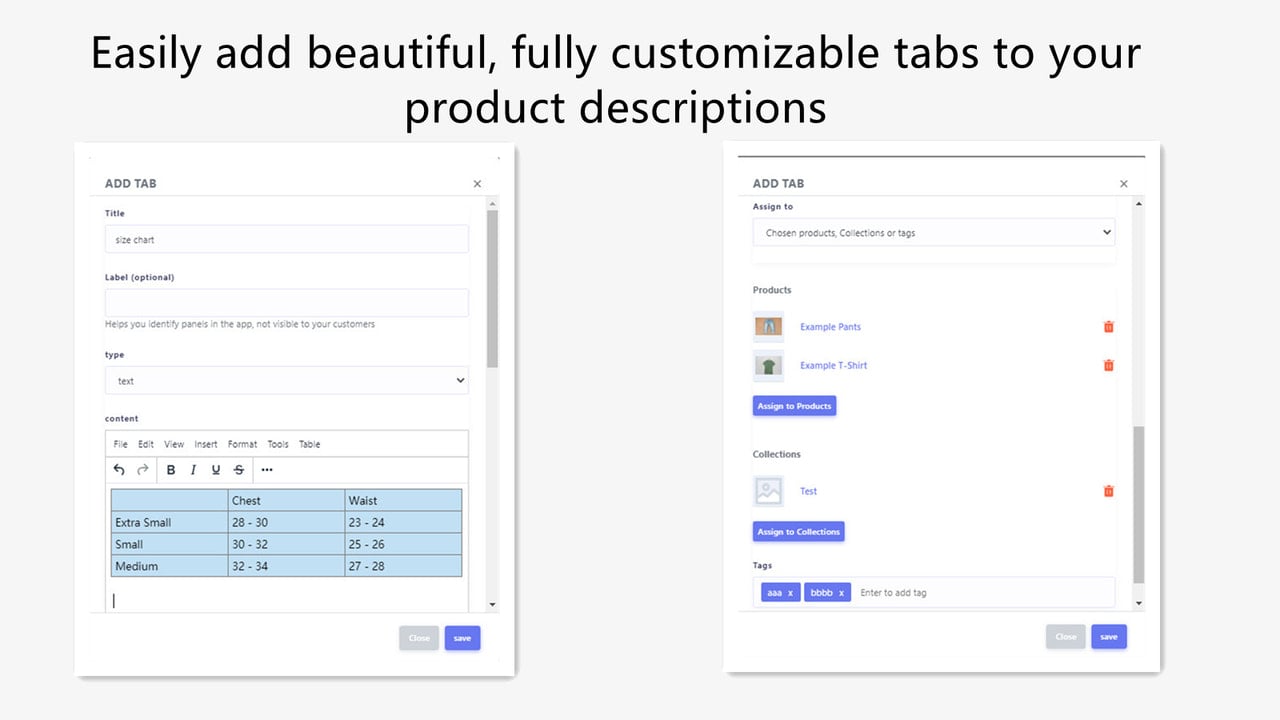Click Close in the left ADD TAB dialog
This screenshot has height=720, width=1280.
(419, 638)
